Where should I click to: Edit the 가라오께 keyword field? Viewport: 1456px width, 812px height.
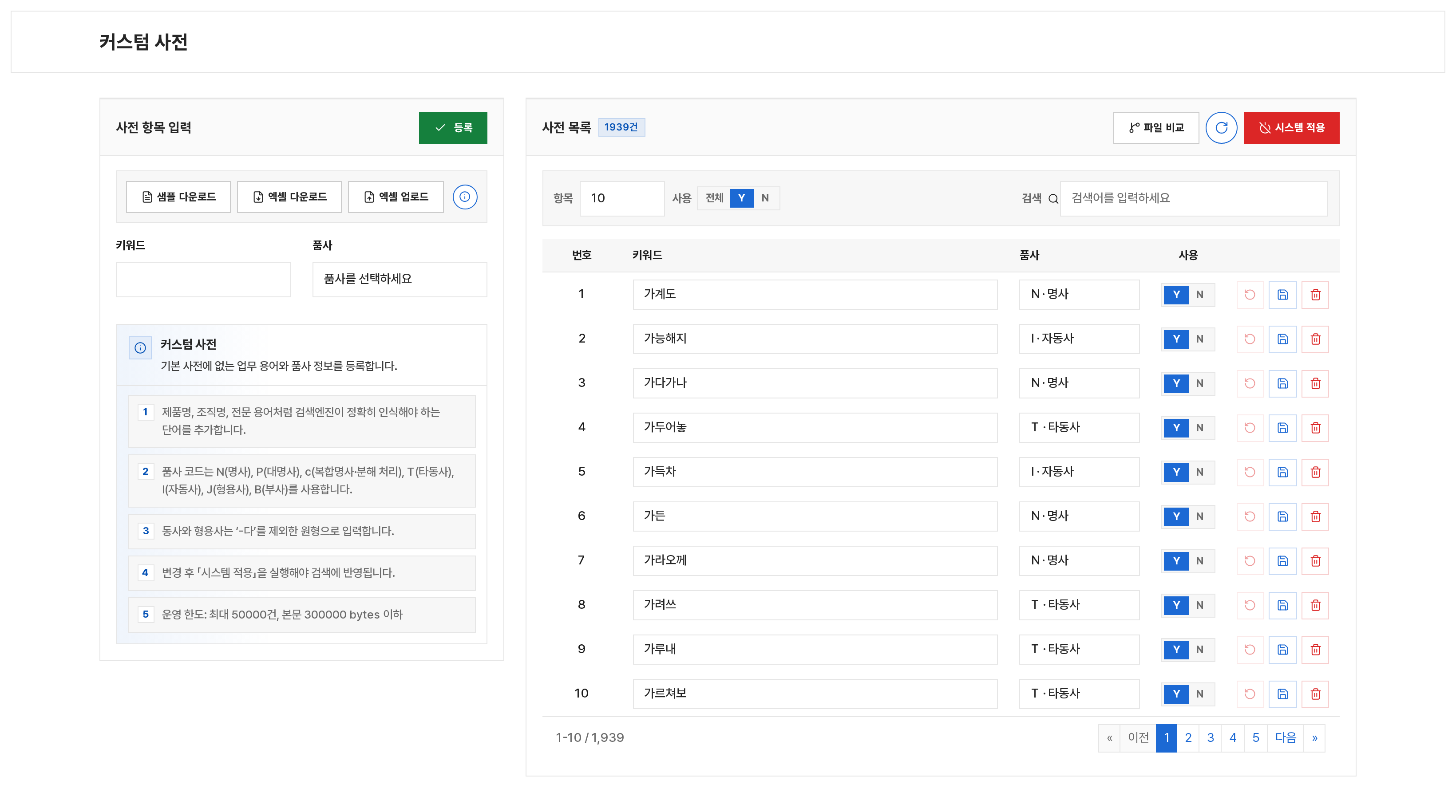point(815,561)
